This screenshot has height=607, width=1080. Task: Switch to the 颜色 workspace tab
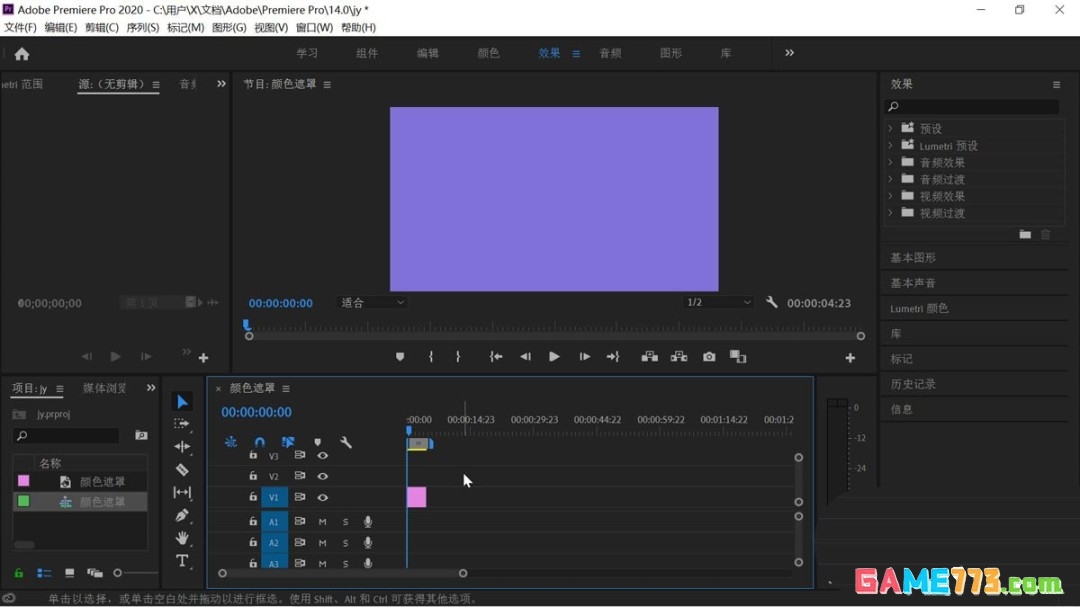[488, 53]
